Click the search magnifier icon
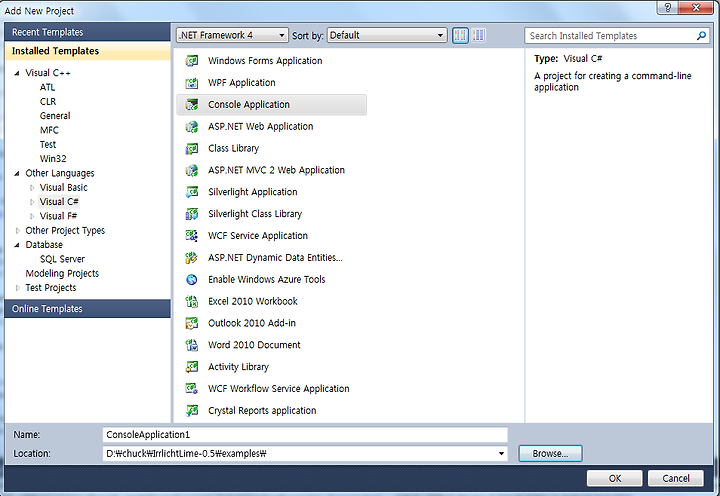The image size is (720, 496). pyautogui.click(x=701, y=35)
